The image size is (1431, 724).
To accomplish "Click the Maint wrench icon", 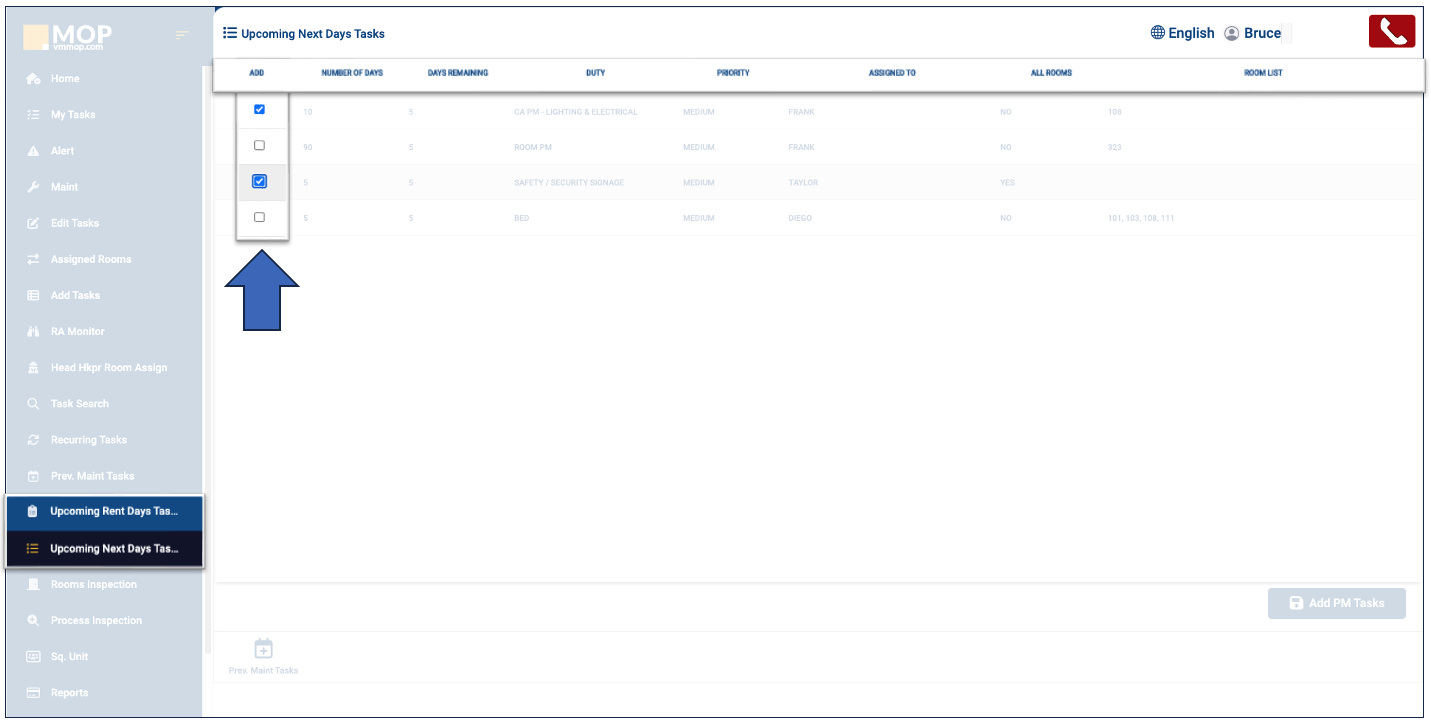I will point(33,187).
